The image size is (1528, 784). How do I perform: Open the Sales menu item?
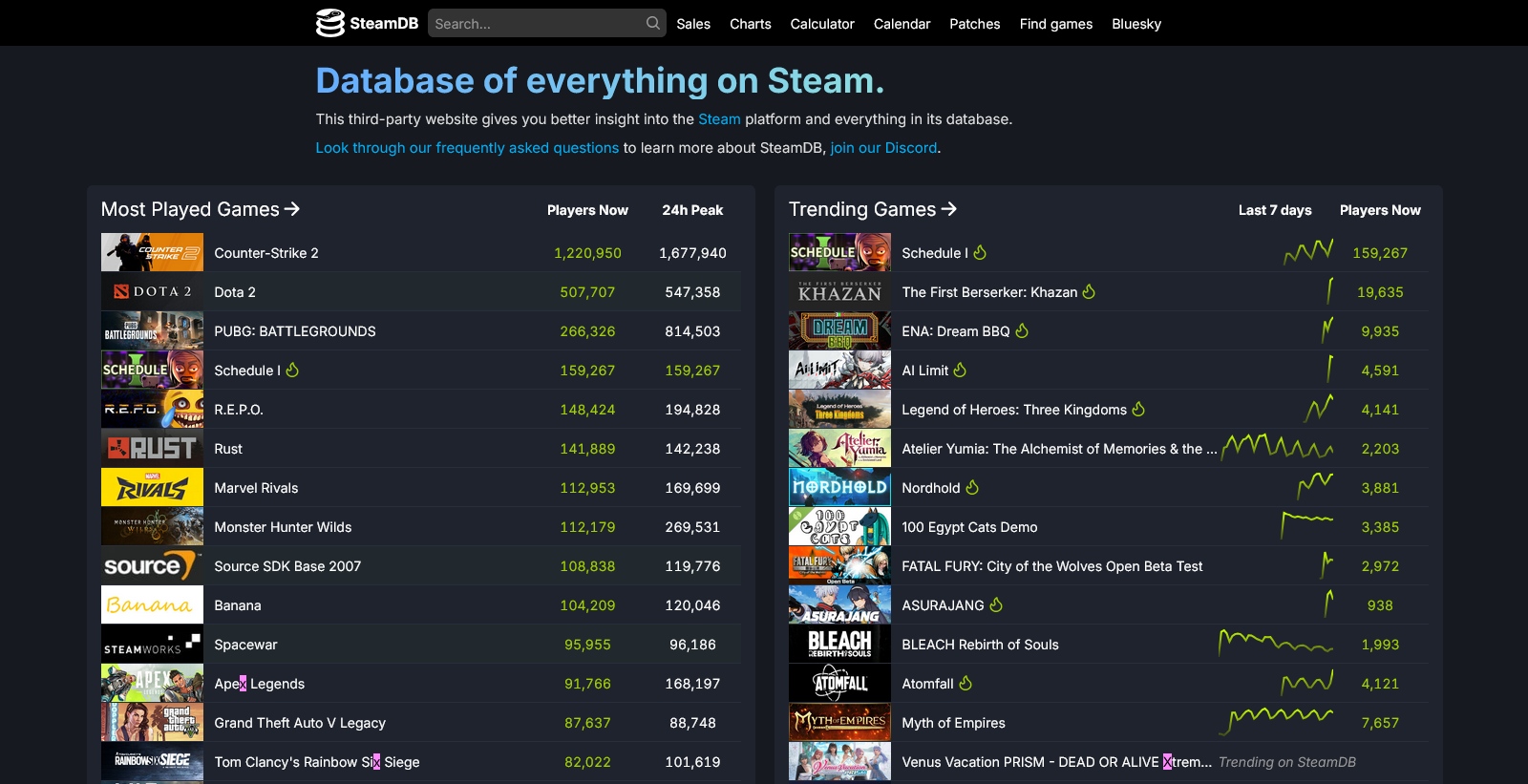pos(693,24)
